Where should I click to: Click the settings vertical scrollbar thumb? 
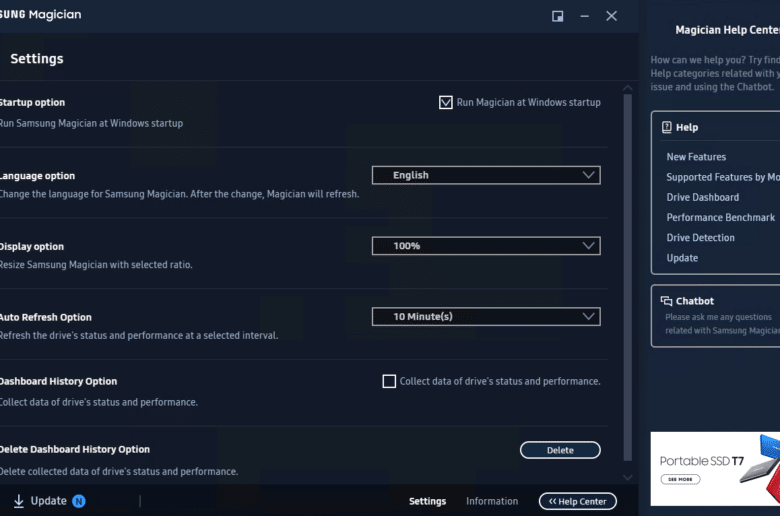click(x=628, y=278)
